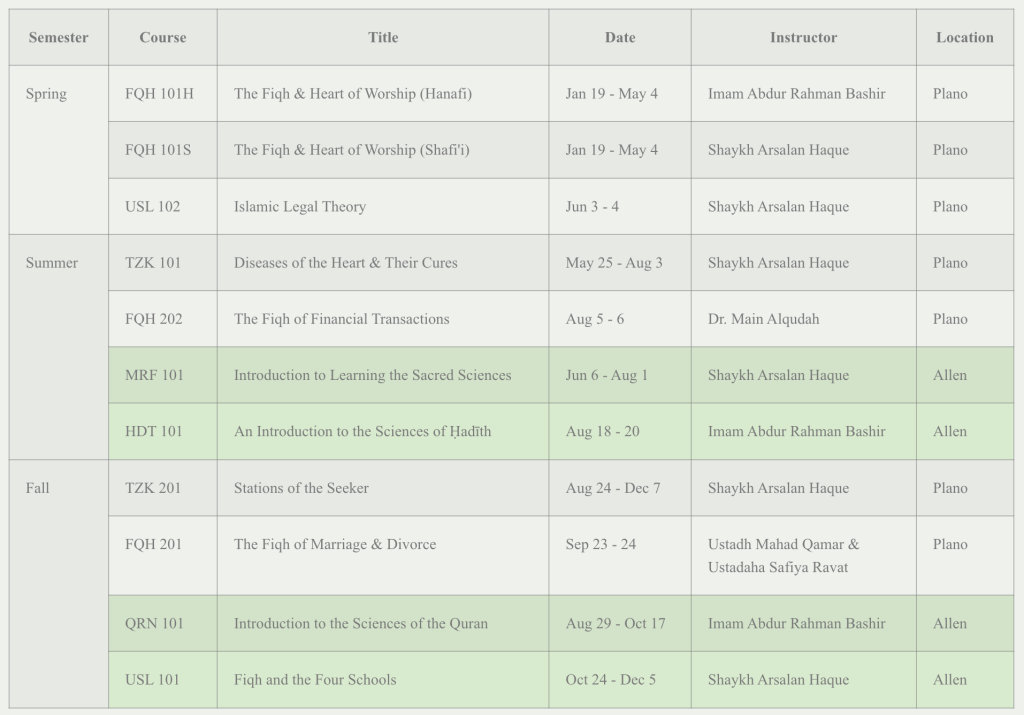Viewport: 1024px width, 715px height.
Task: Click the Islamic Legal Theory title
Action: [x=300, y=207]
